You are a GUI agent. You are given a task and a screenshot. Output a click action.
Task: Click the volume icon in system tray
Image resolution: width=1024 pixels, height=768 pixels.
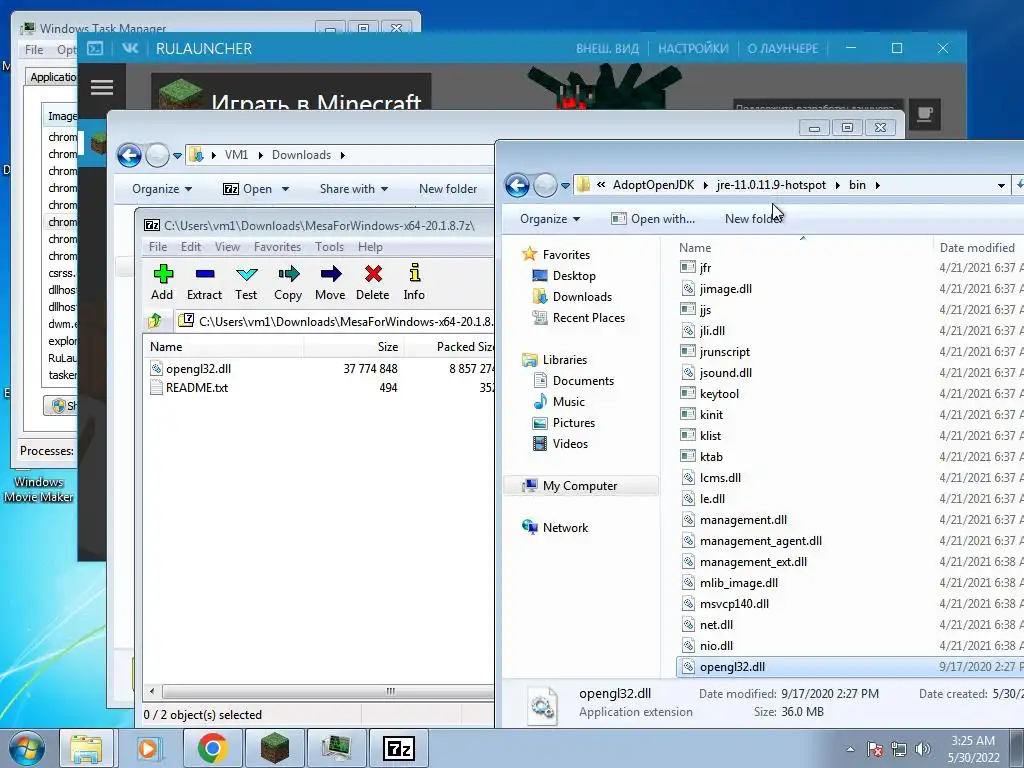click(923, 749)
